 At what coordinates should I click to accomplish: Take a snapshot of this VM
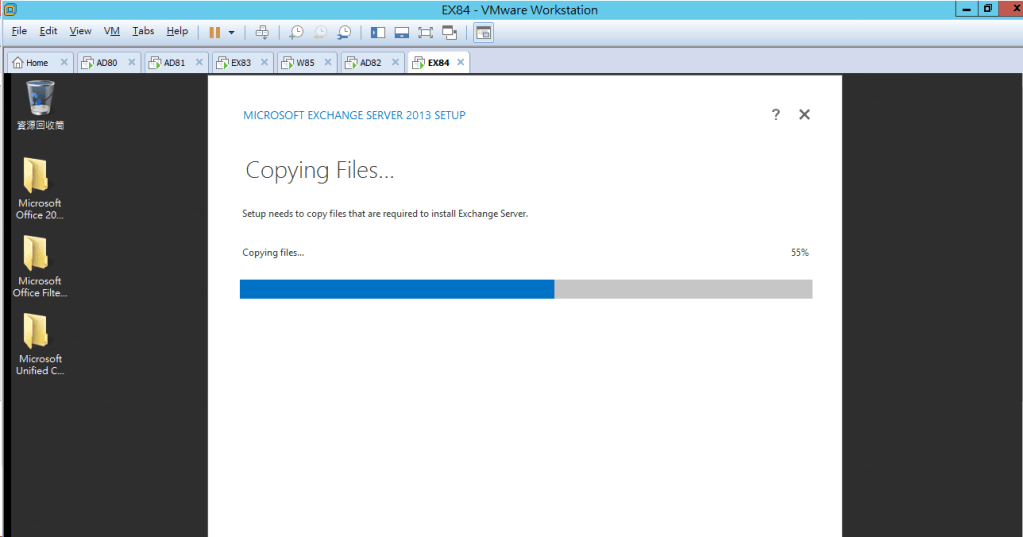[296, 32]
